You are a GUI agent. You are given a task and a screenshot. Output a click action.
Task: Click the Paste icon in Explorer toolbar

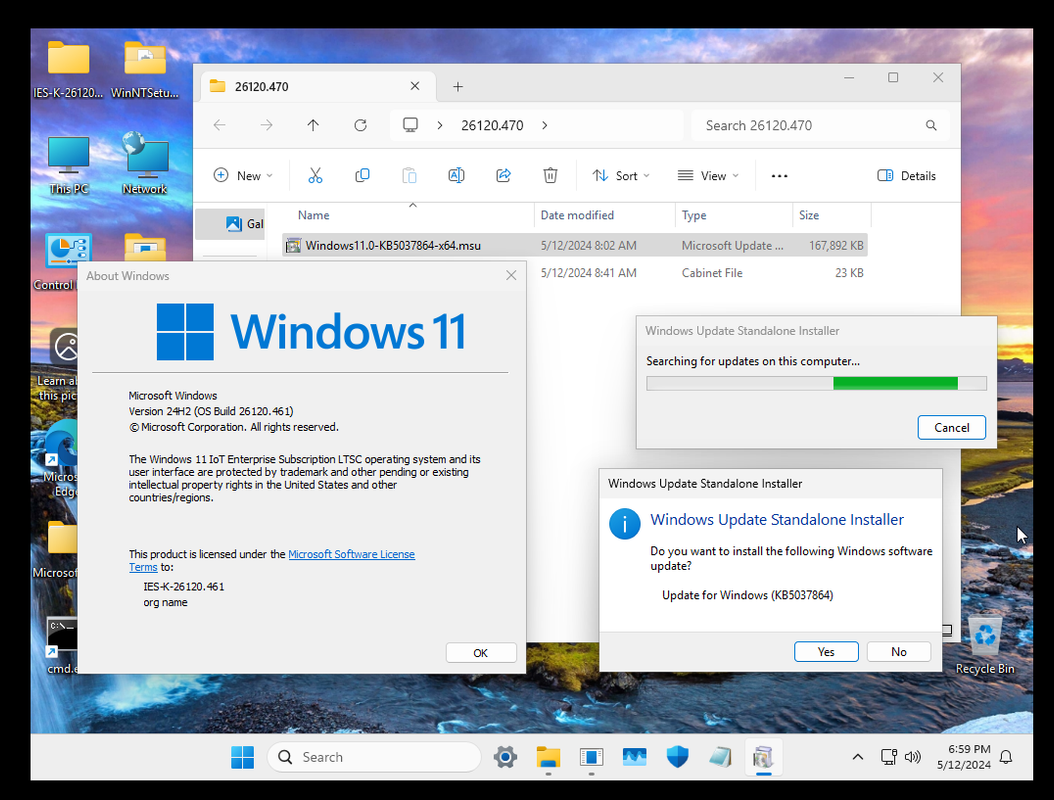point(409,175)
